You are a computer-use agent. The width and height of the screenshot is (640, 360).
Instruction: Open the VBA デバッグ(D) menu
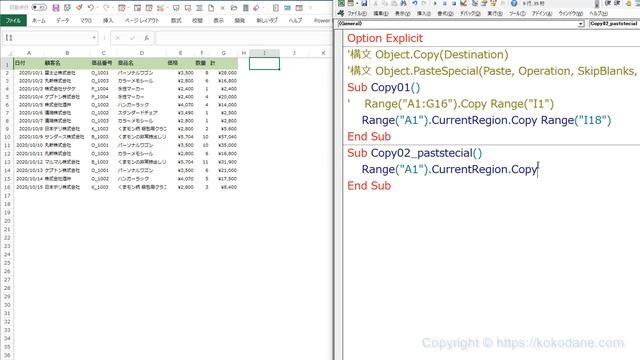pyautogui.click(x=470, y=13)
